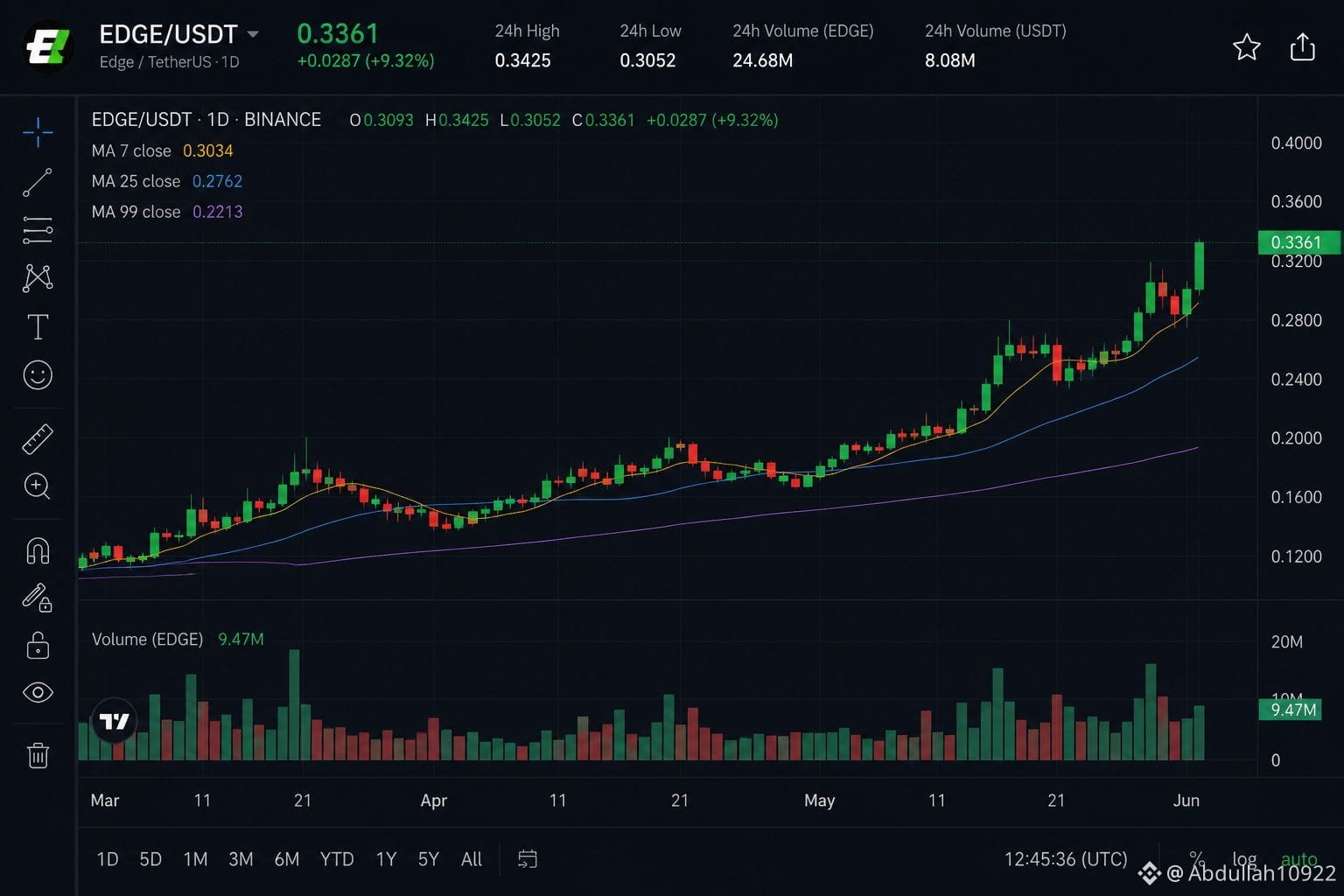
Task: Click the 24h Low value 0.3052
Action: click(647, 60)
